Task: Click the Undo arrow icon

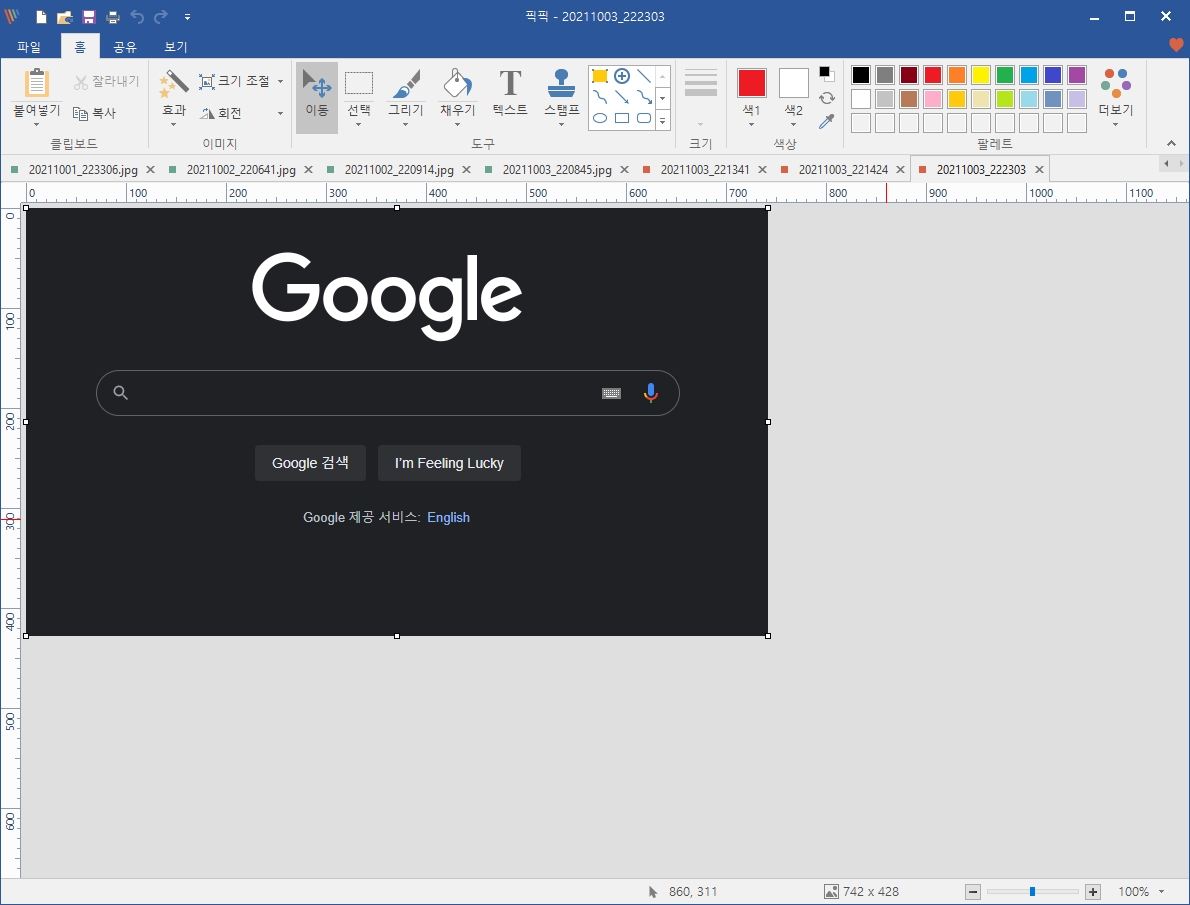Action: (x=137, y=17)
